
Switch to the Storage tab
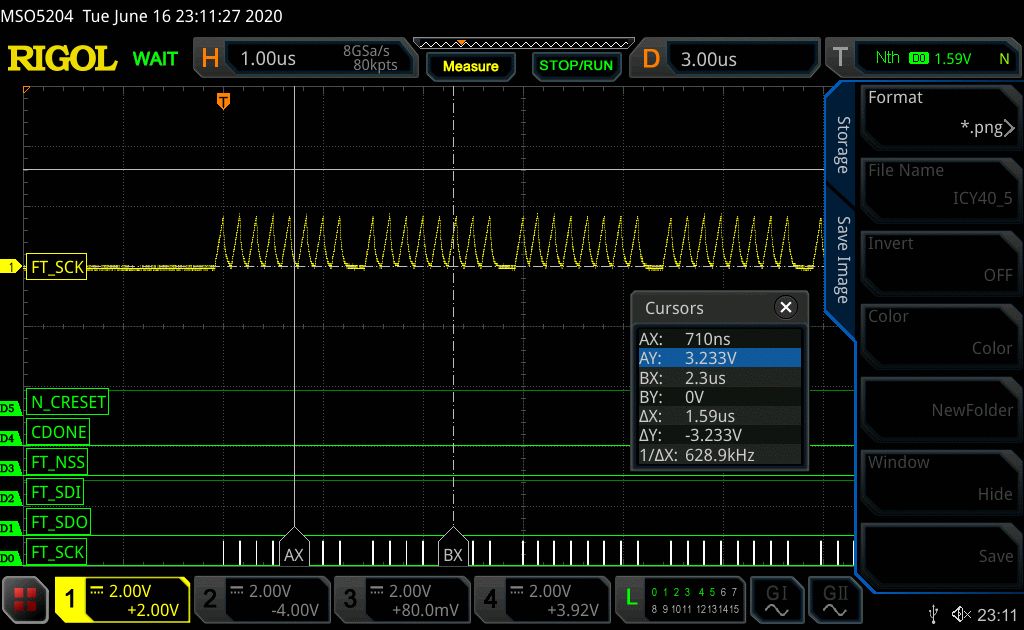click(x=843, y=144)
